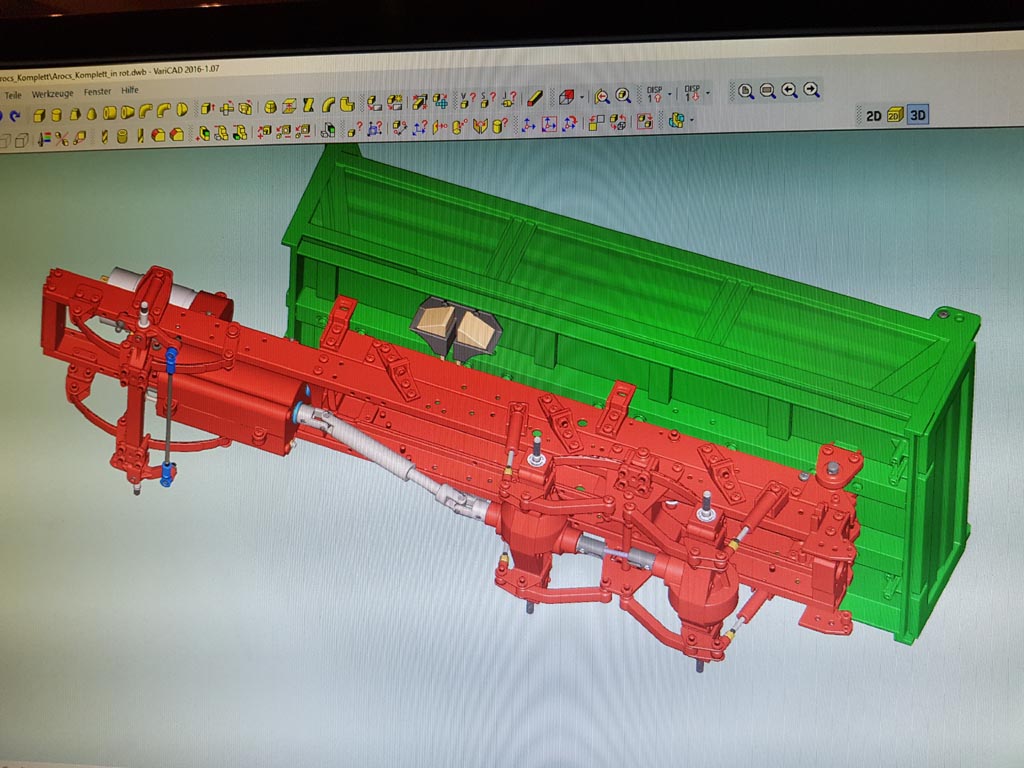The height and width of the screenshot is (768, 1024).
Task: Insert a cone solid
Action: pyautogui.click(x=92, y=113)
